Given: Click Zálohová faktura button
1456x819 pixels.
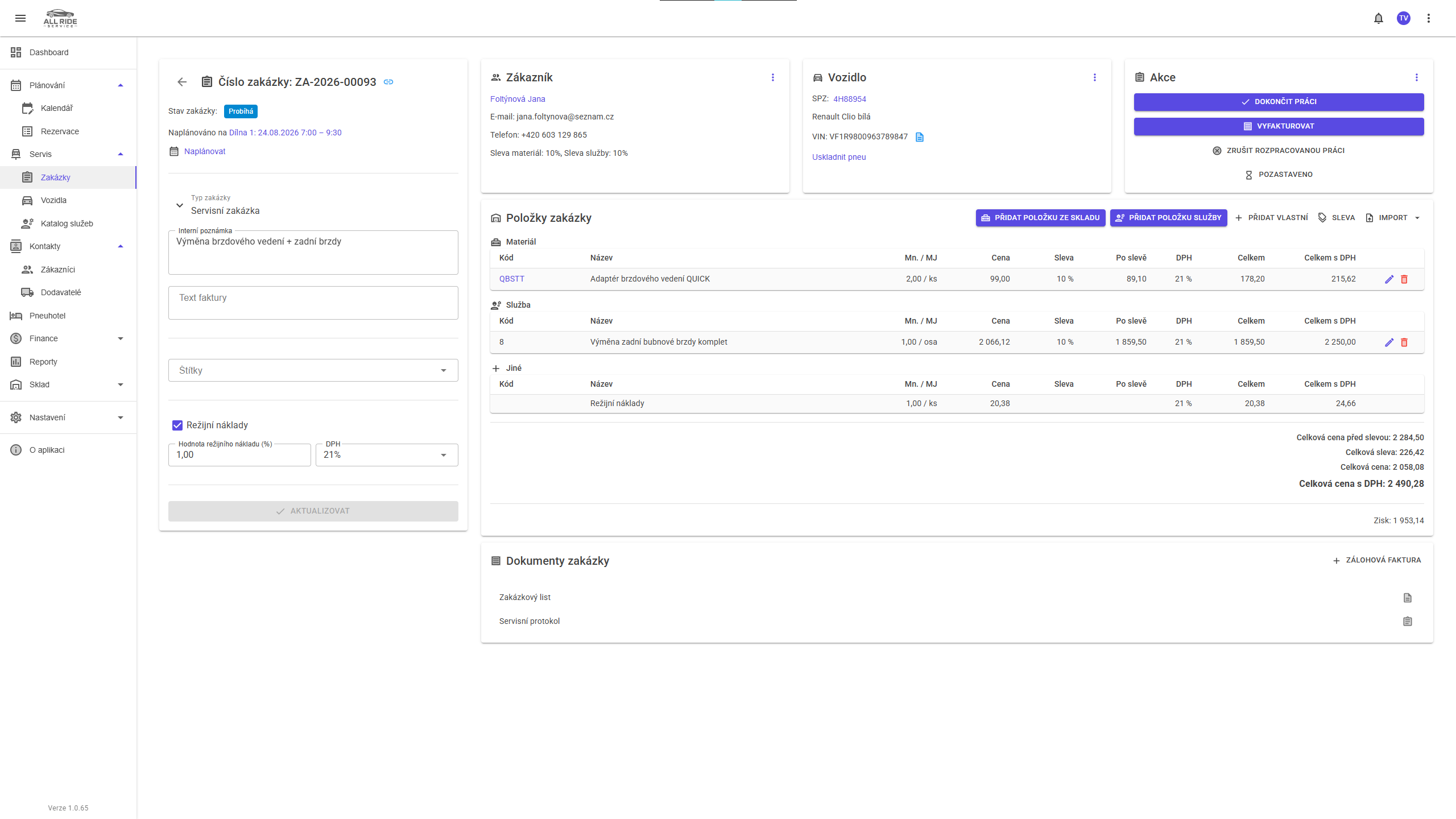Looking at the screenshot, I should (x=1377, y=560).
